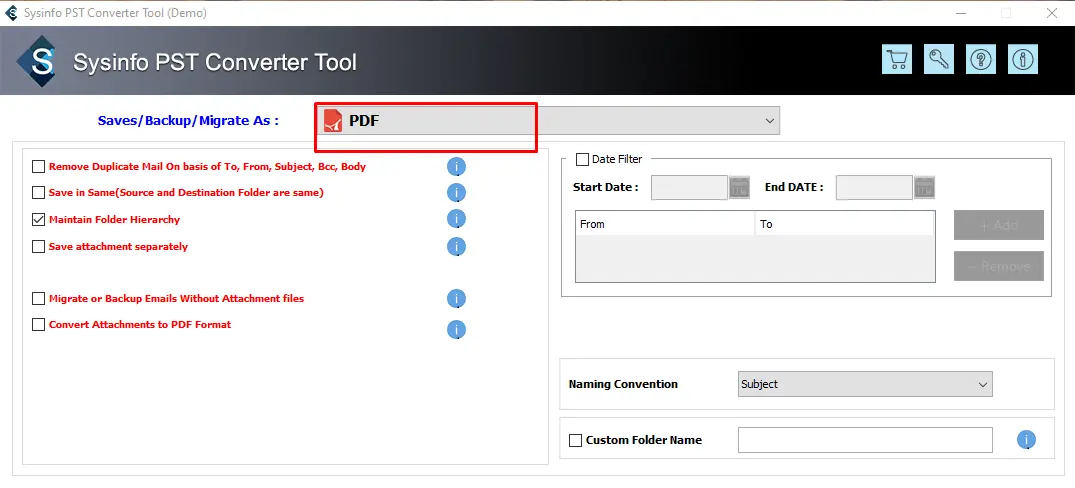The width and height of the screenshot is (1075, 488).
Task: Click the red PDF format icon
Action: (x=333, y=121)
